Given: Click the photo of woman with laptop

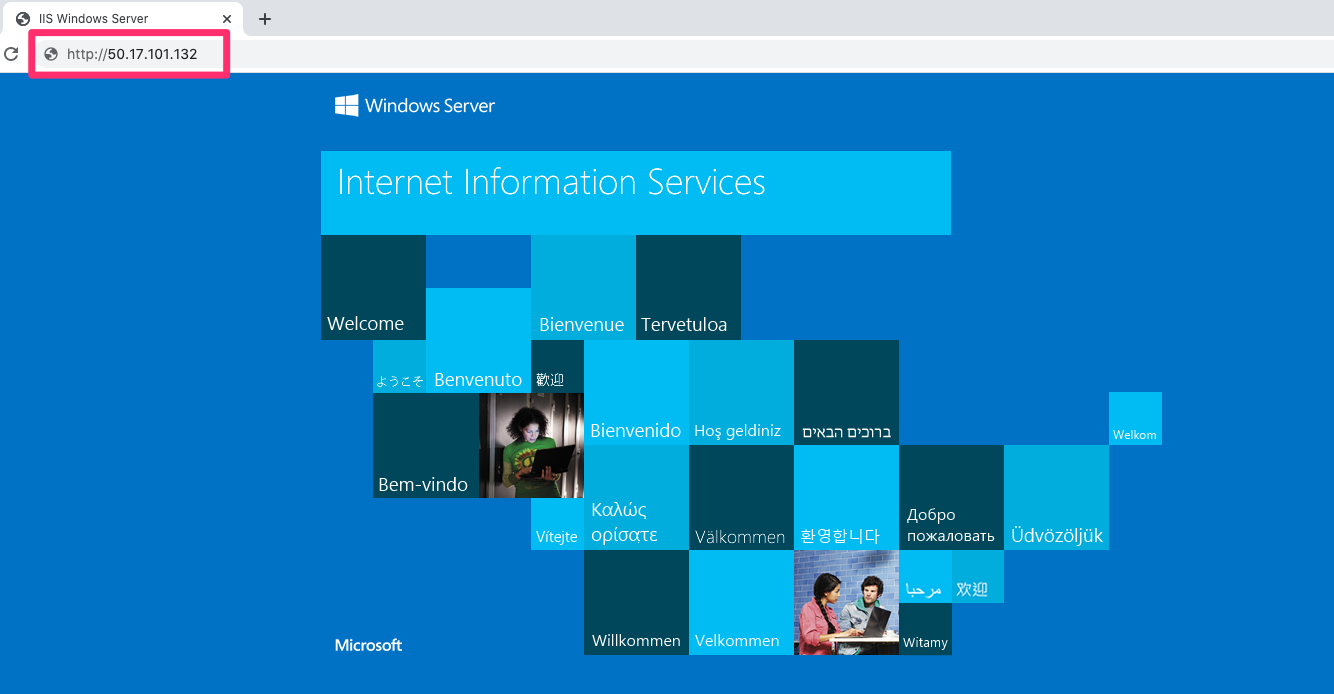Looking at the screenshot, I should pos(531,445).
